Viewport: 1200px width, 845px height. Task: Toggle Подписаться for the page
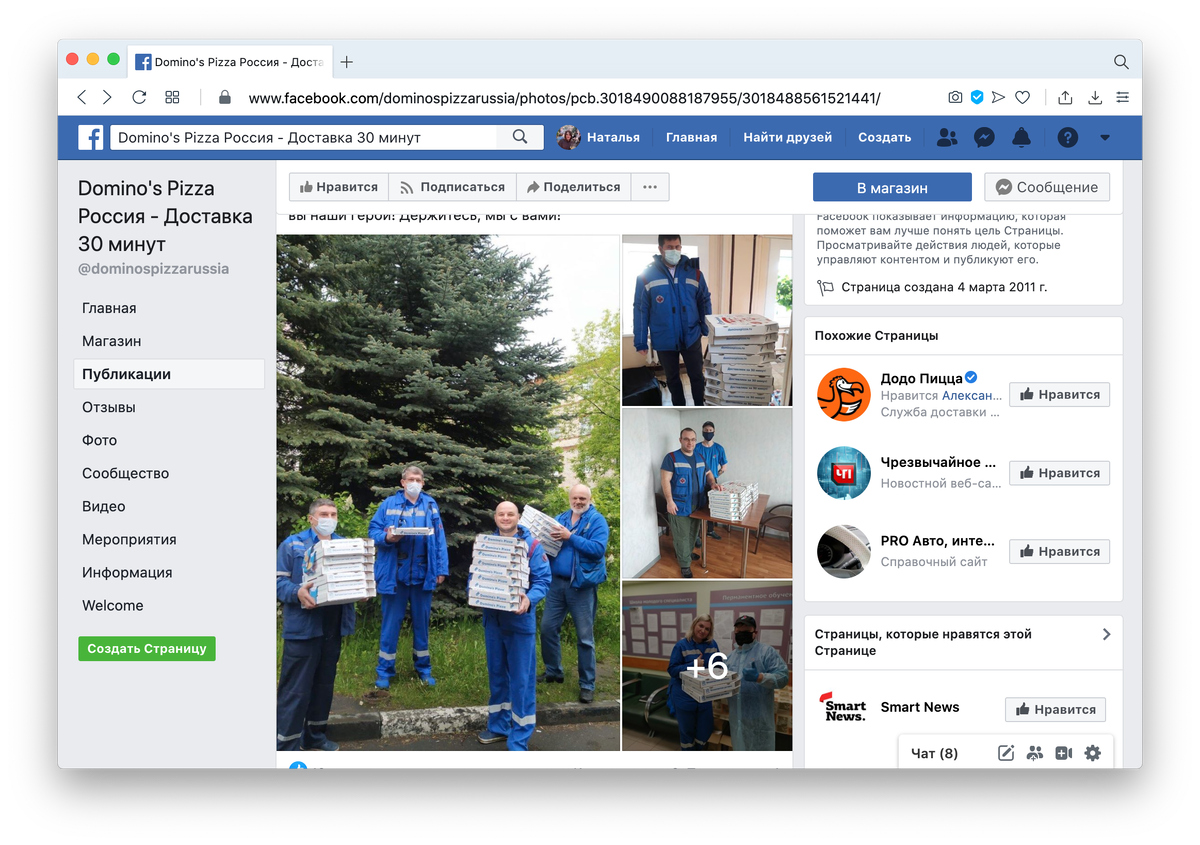click(452, 186)
